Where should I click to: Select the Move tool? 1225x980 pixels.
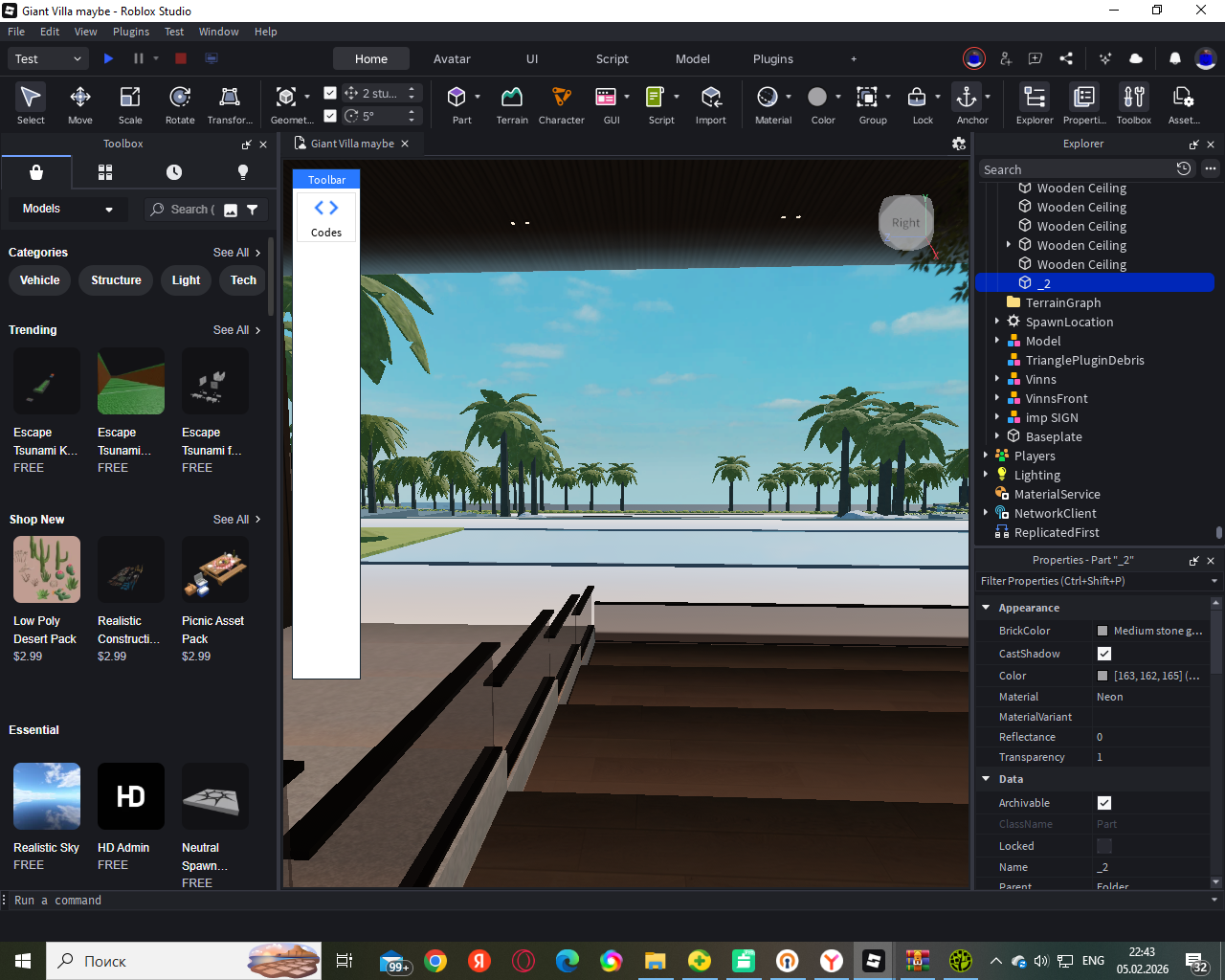(80, 104)
